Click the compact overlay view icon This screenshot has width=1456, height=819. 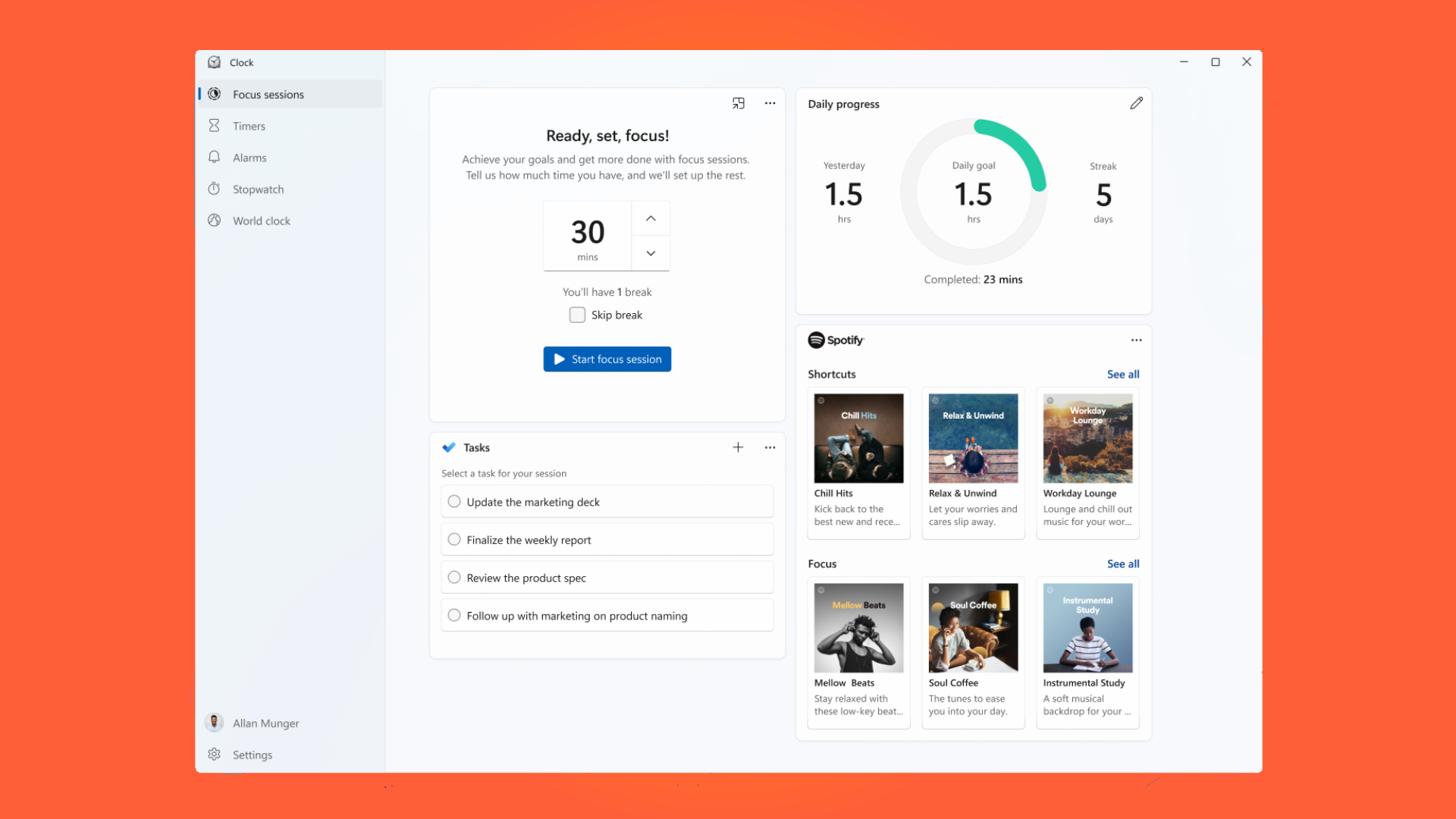738,103
